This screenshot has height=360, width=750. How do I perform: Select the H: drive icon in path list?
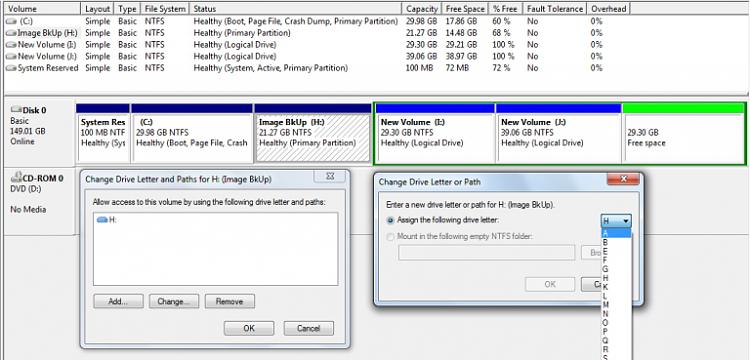pyautogui.click(x=102, y=220)
